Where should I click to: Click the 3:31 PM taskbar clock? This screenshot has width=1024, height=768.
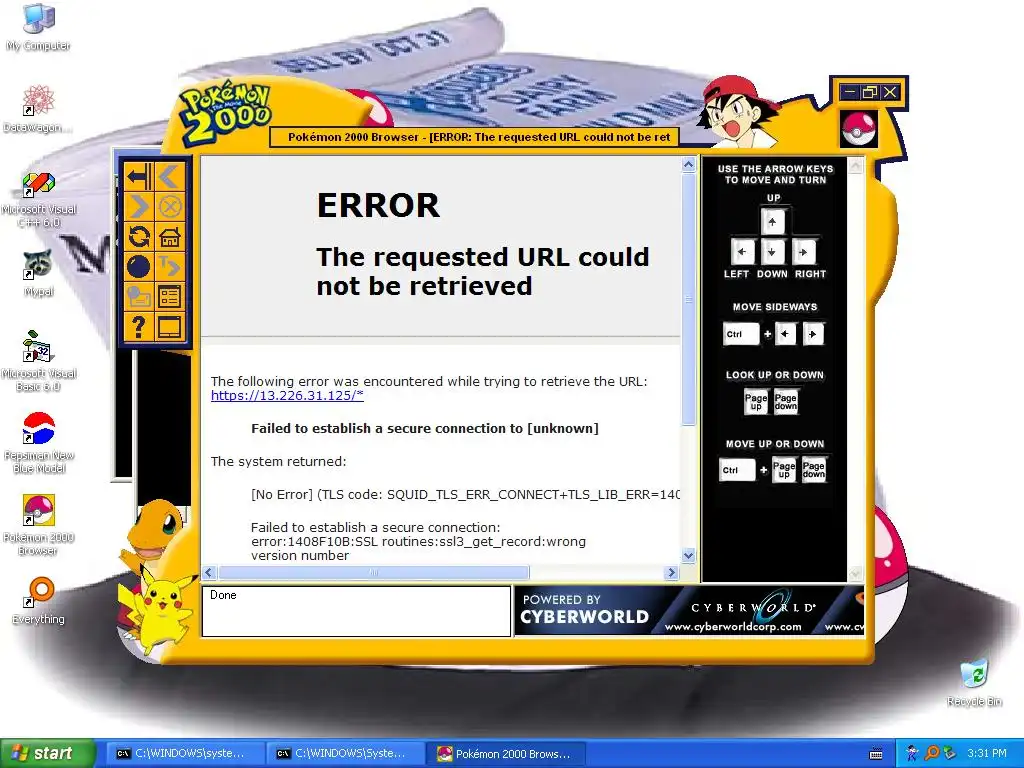click(x=987, y=754)
